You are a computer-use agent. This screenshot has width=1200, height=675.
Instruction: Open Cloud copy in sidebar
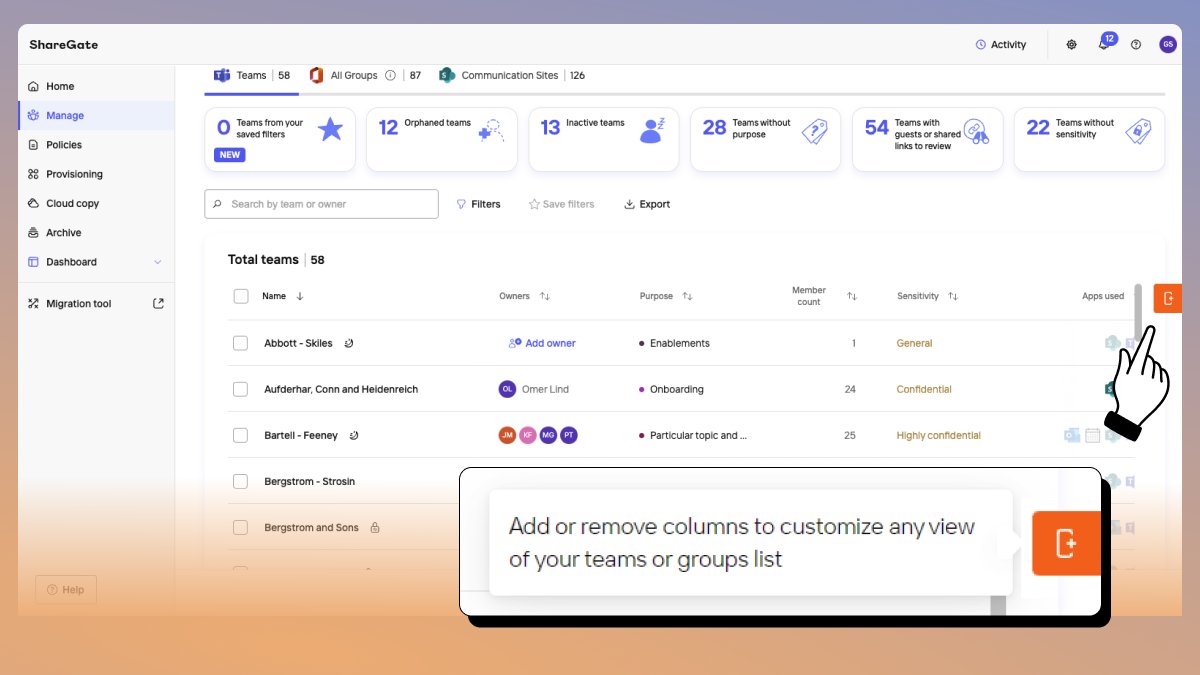[95, 203]
